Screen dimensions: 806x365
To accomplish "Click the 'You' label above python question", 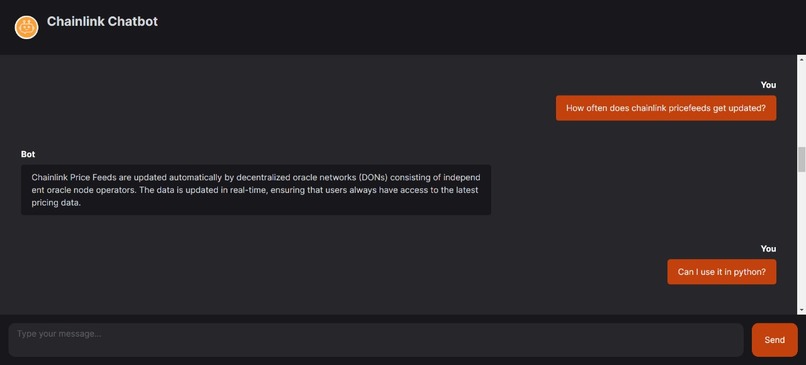I will tap(768, 249).
